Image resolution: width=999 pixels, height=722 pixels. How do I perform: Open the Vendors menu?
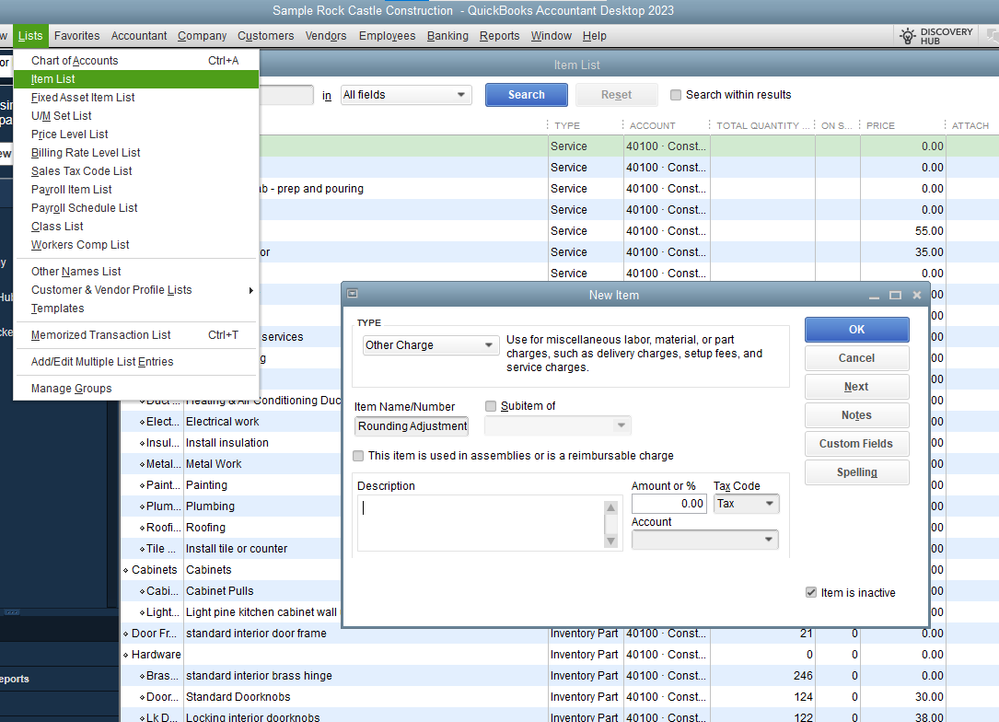(326, 36)
